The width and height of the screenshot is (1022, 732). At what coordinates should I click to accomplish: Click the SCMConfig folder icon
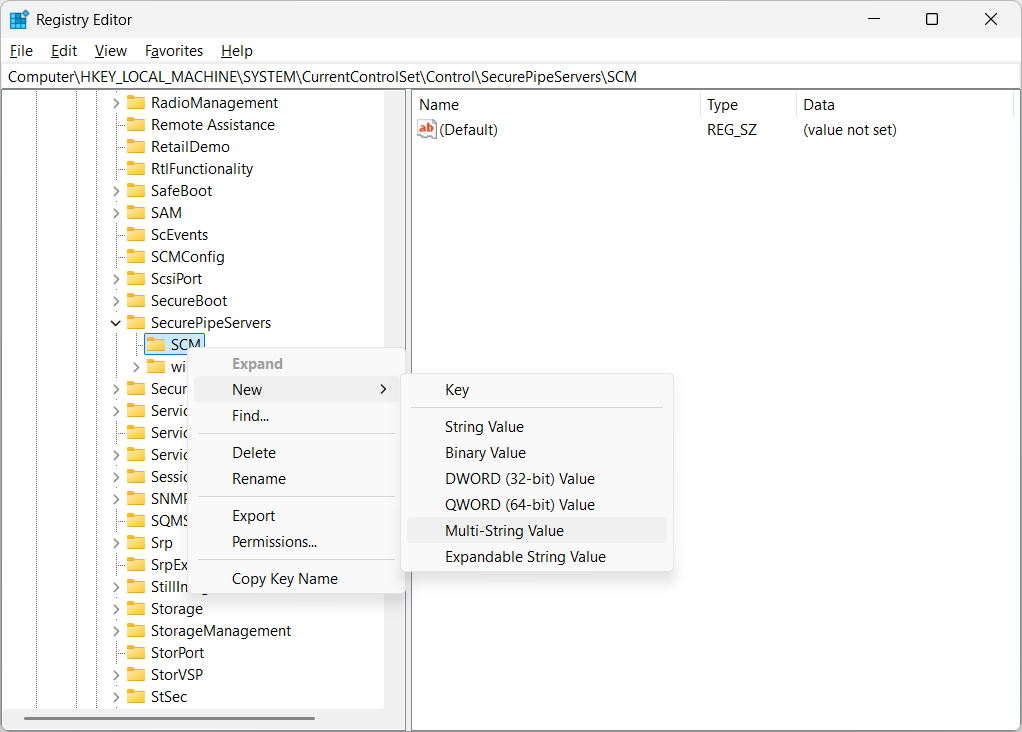coord(136,257)
